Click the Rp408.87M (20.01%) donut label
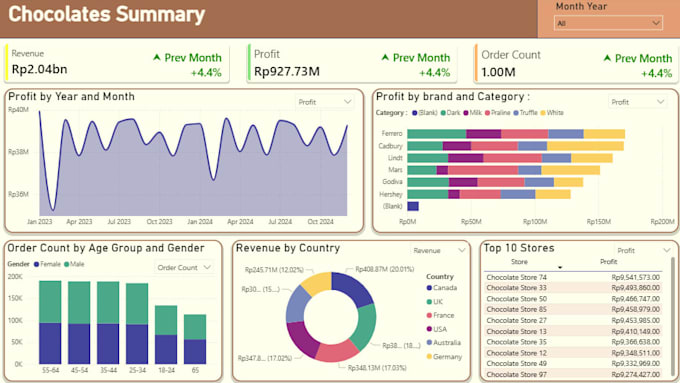The image size is (680, 383). point(385,269)
